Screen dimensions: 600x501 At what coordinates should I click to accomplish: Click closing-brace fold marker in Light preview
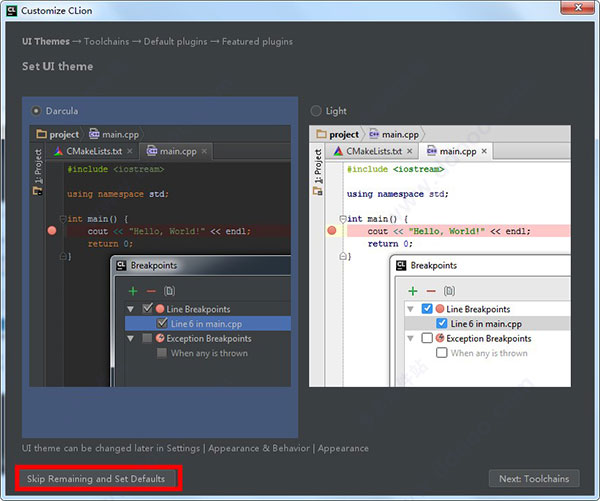tap(343, 256)
